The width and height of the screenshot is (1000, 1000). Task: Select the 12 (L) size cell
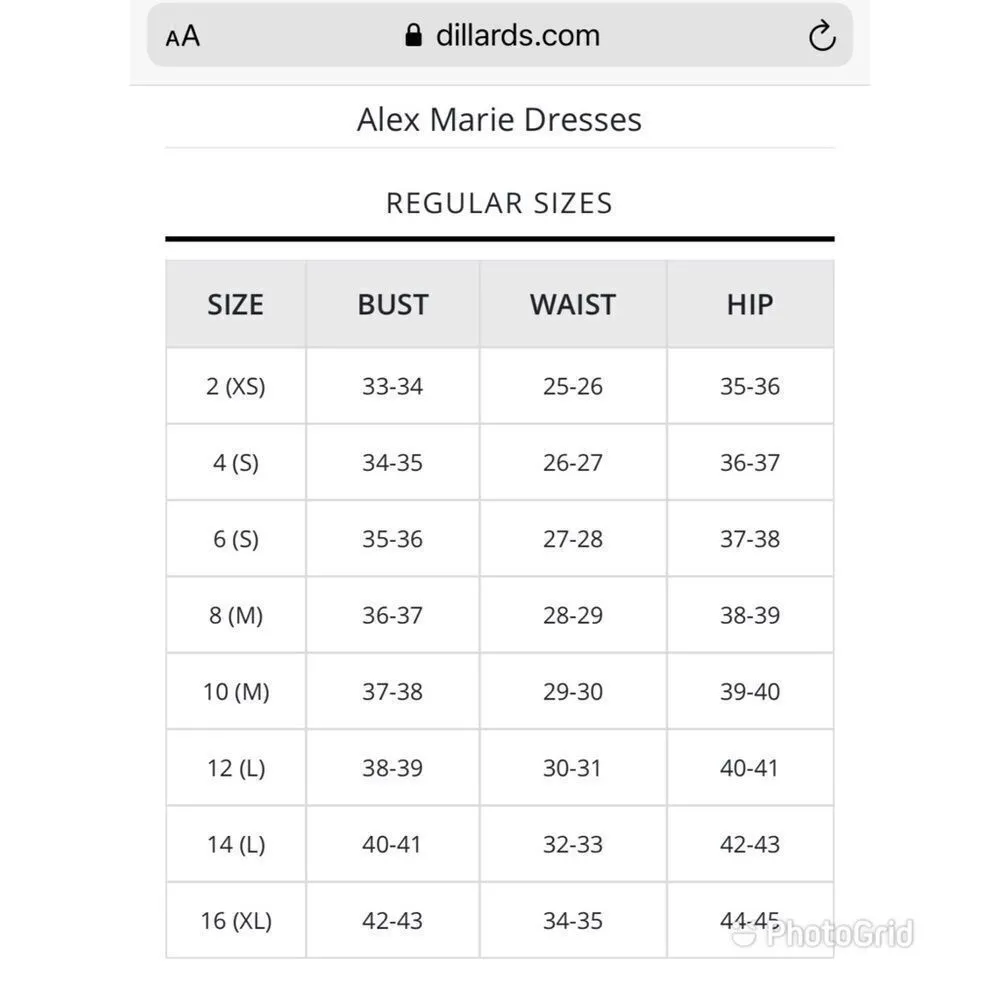236,768
